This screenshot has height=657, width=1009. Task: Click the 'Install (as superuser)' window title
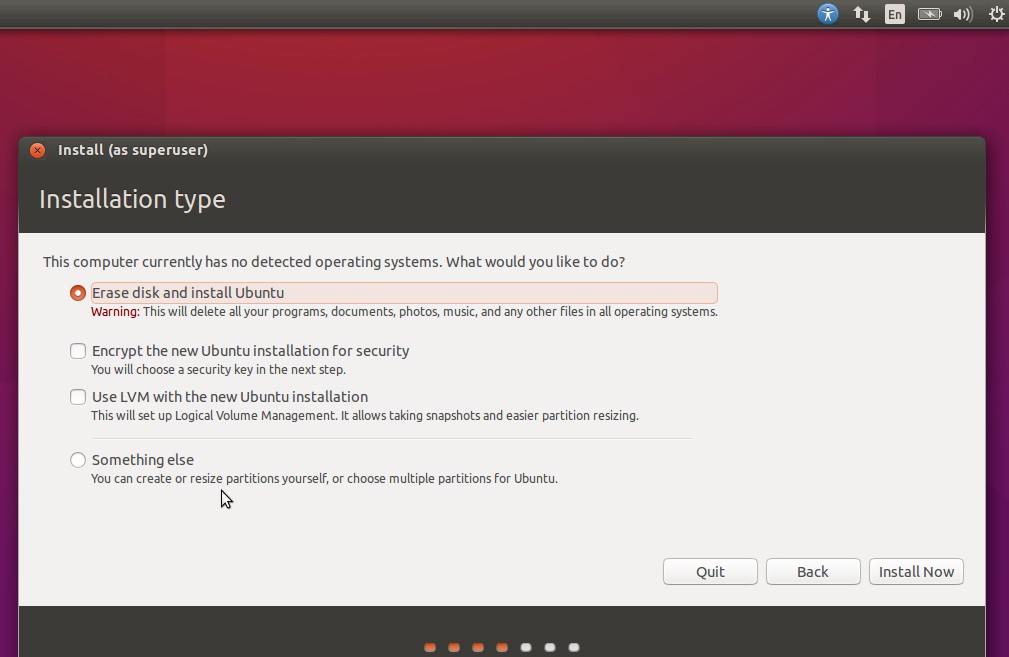pos(133,150)
